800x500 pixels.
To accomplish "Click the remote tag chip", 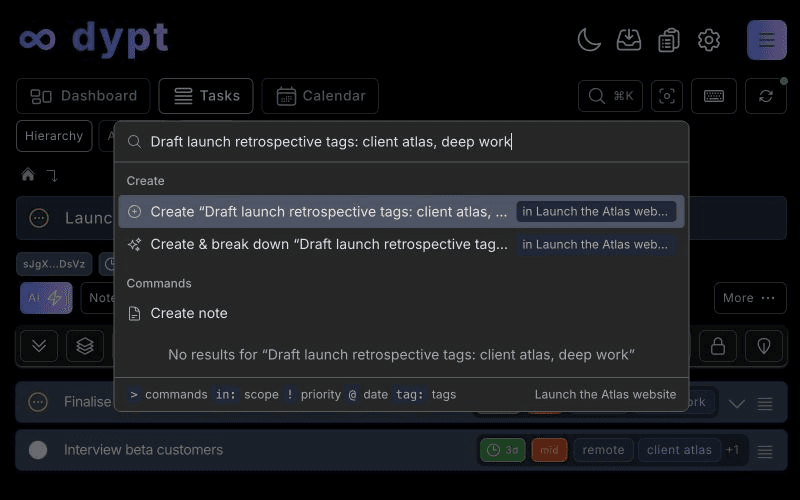I will pyautogui.click(x=603, y=450).
